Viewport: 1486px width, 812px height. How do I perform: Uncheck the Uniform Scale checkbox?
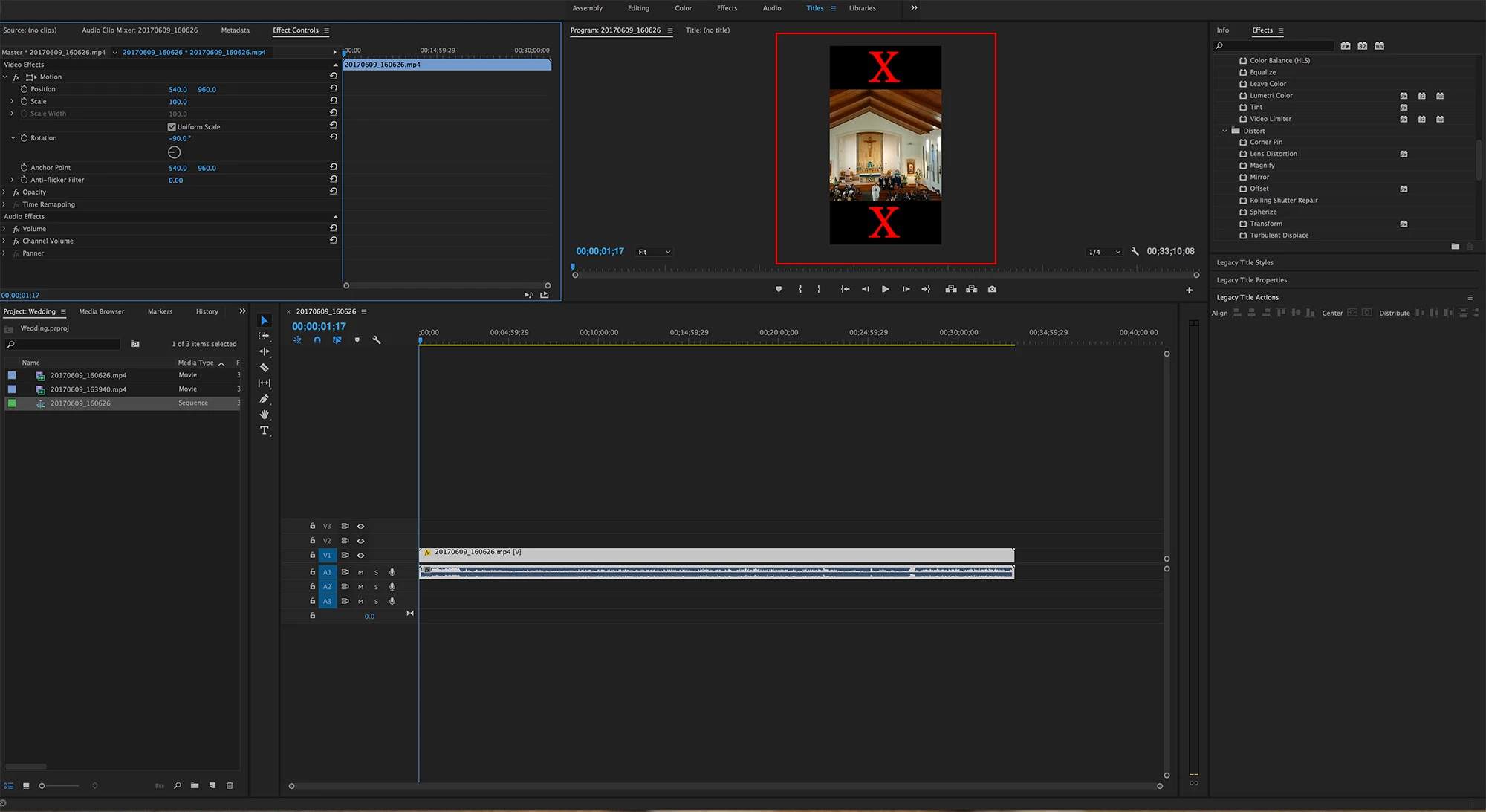(x=172, y=127)
